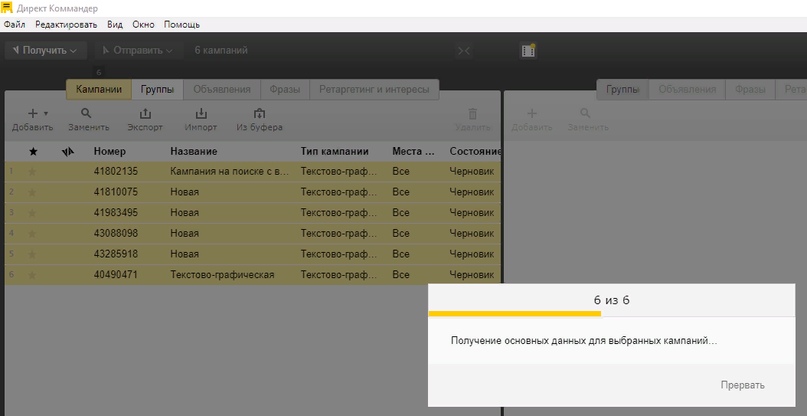Select campaign named Текстово-графическая
807x416 pixels.
point(222,275)
